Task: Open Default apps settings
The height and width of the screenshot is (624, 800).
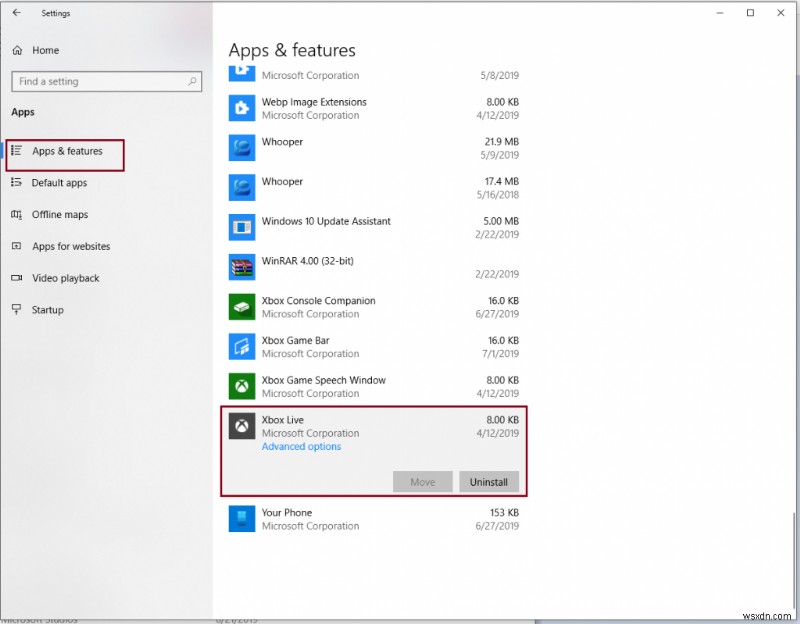Action: click(59, 183)
